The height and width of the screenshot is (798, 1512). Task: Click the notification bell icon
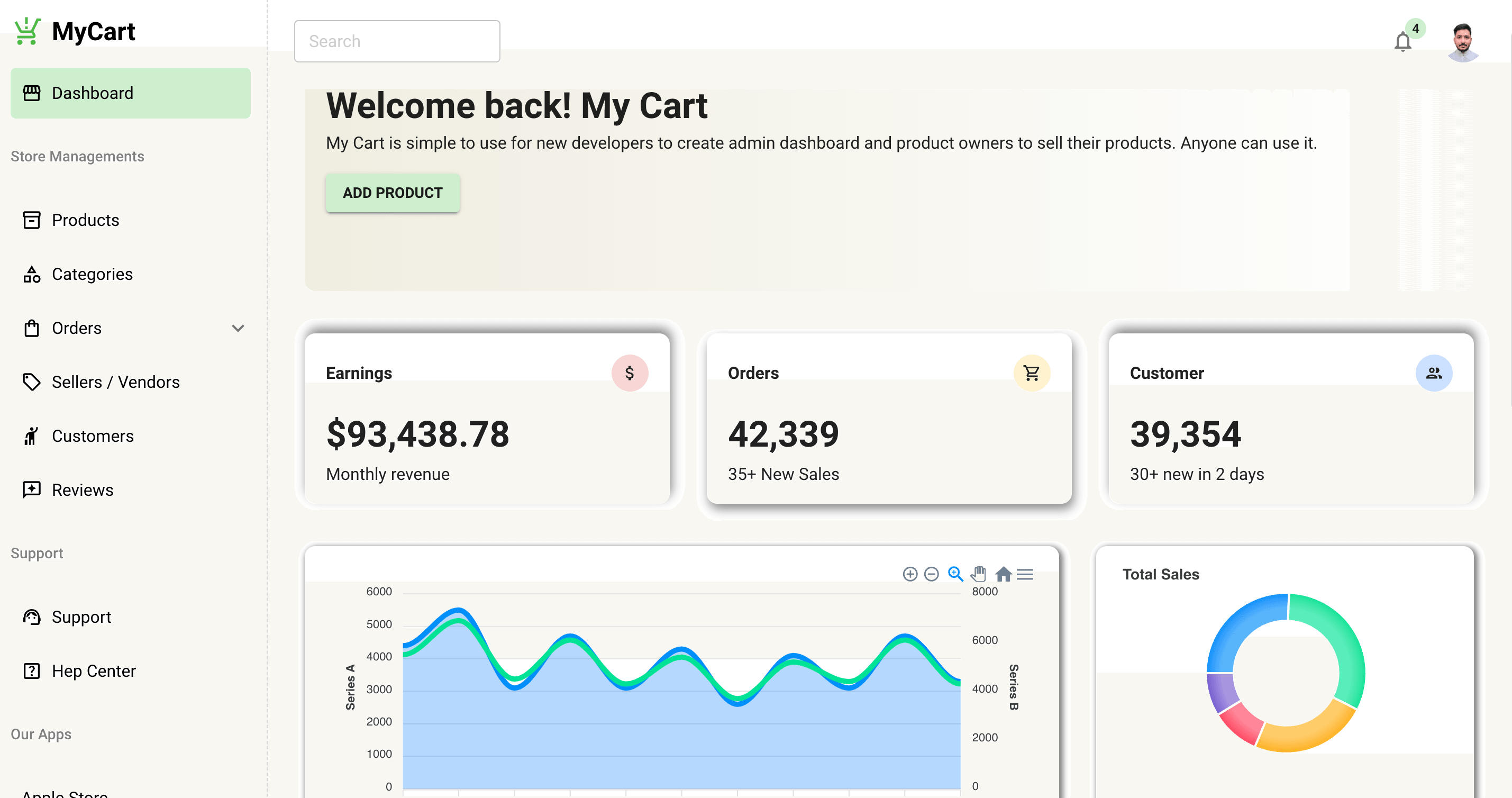(1402, 42)
